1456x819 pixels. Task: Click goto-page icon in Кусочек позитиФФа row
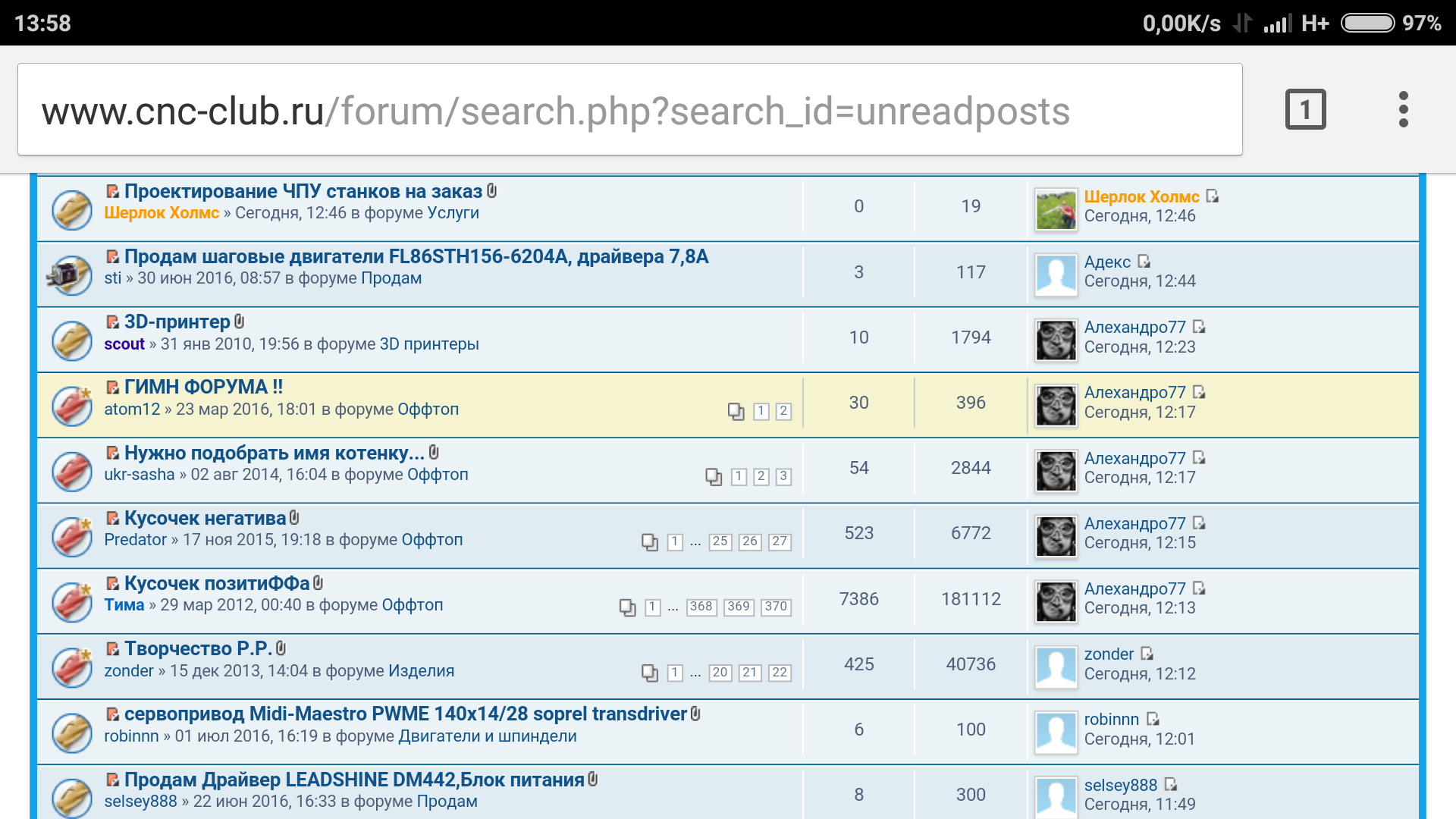[627, 607]
